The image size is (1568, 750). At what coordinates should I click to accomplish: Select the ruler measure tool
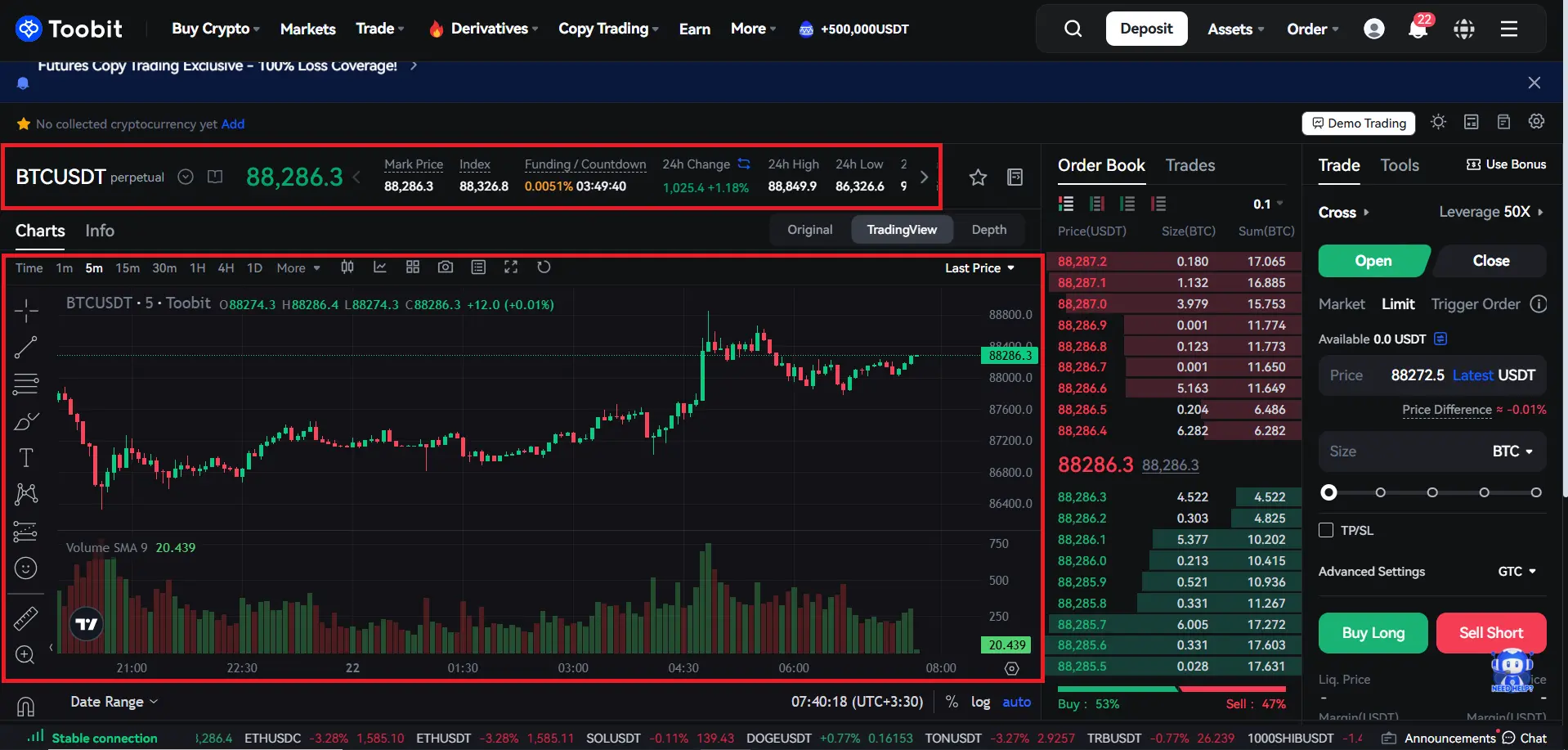[x=26, y=618]
